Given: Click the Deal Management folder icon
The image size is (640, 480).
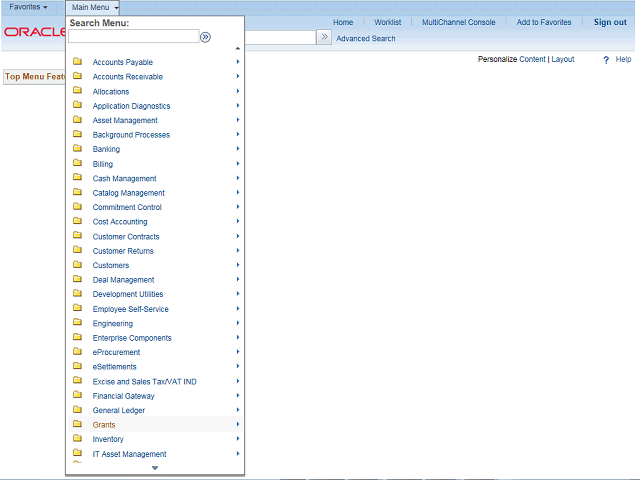Looking at the screenshot, I should (77, 279).
